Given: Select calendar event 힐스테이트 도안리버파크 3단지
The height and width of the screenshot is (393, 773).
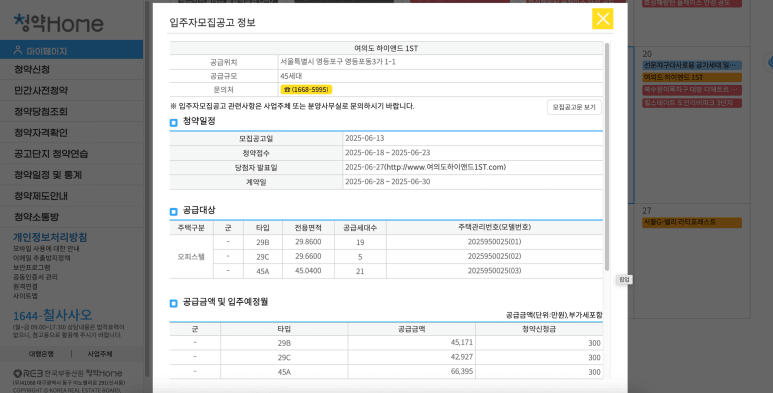Looking at the screenshot, I should (x=692, y=103).
